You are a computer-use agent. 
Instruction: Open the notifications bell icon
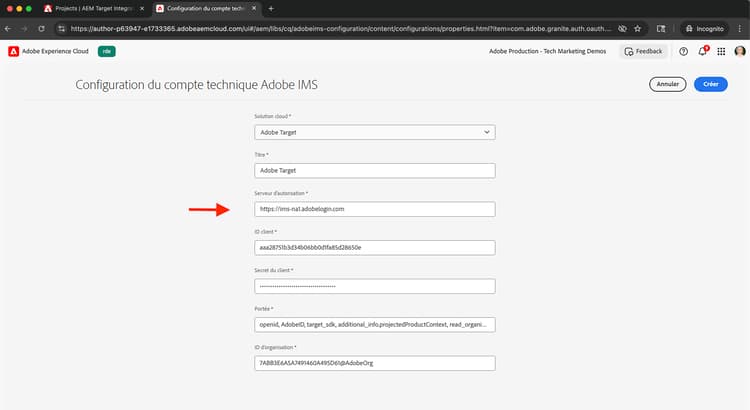point(703,51)
